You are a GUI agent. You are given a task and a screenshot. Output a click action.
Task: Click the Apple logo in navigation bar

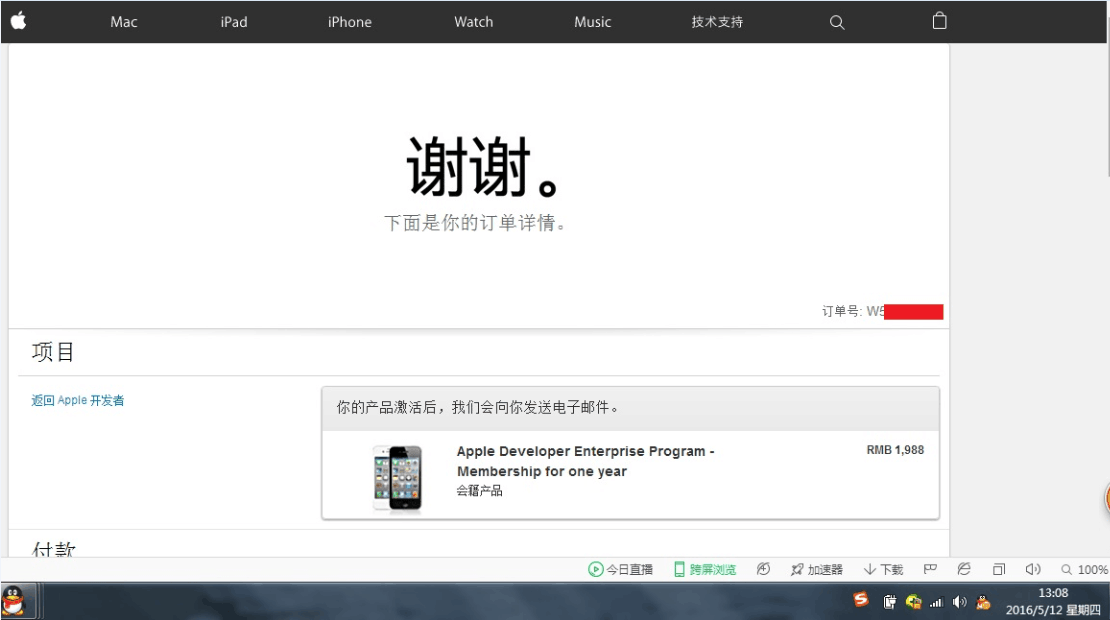(x=18, y=21)
